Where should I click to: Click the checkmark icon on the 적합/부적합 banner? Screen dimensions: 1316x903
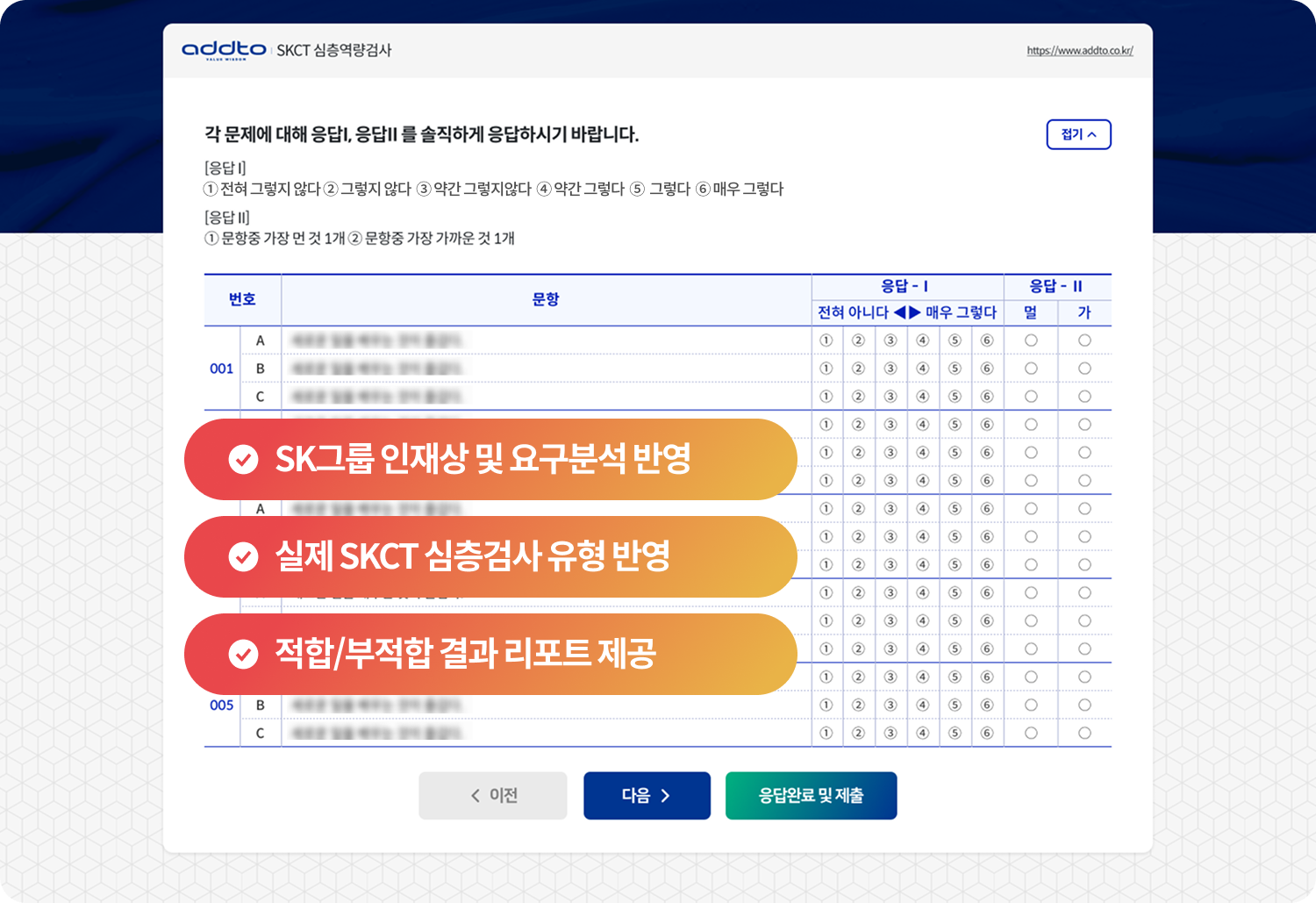pyautogui.click(x=243, y=654)
